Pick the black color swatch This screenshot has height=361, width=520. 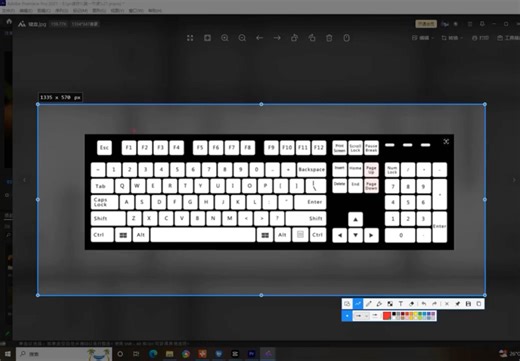click(394, 314)
